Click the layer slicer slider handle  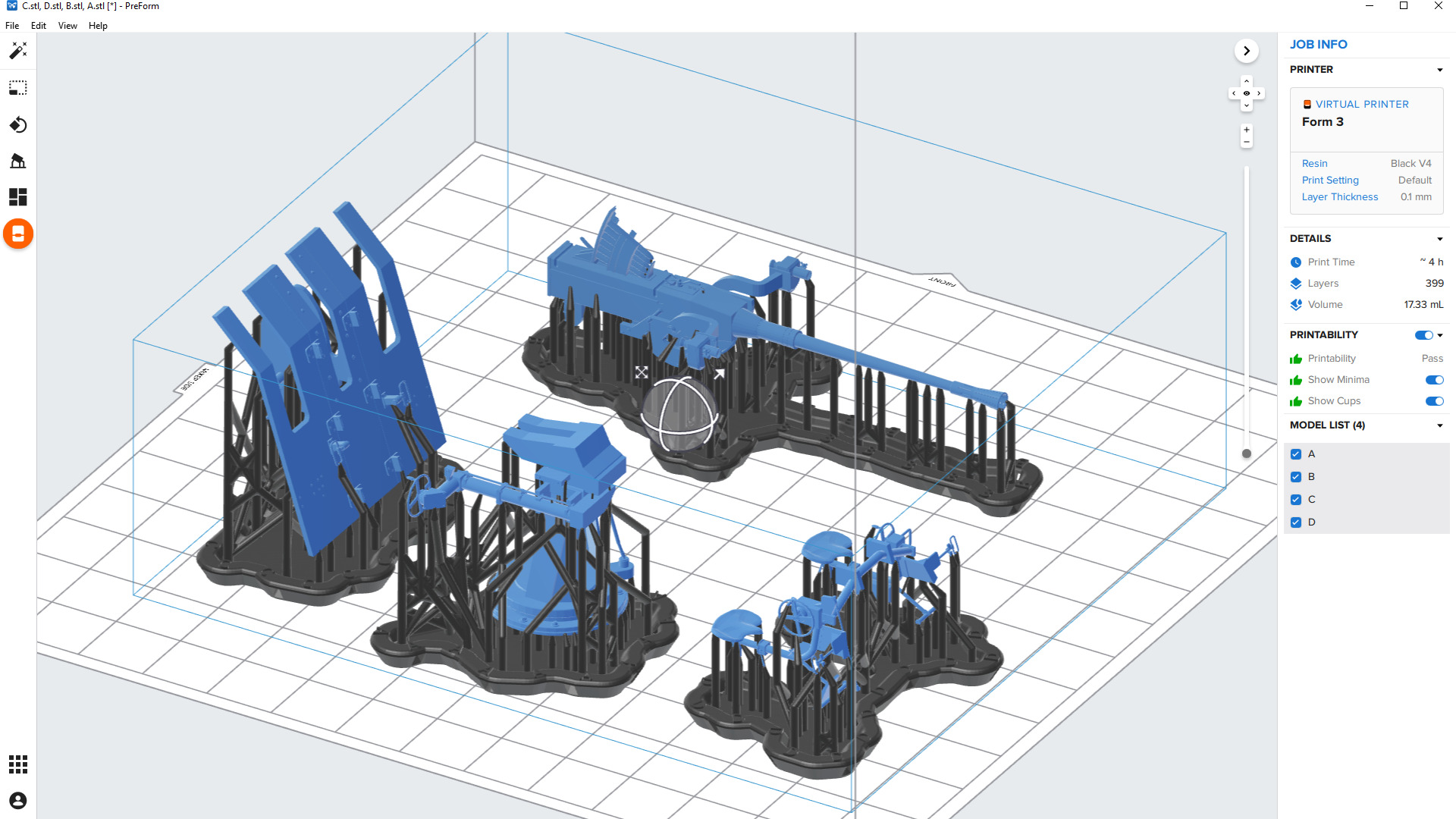[x=1246, y=453]
